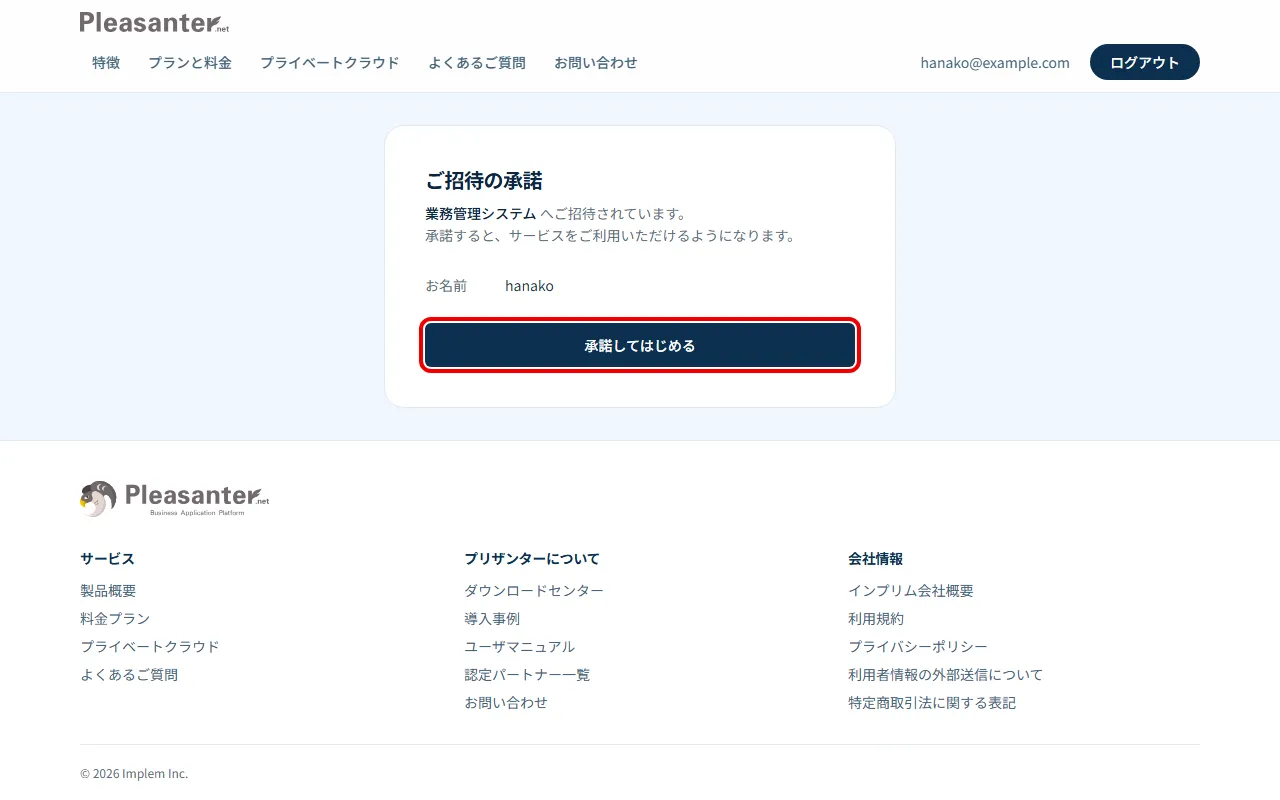Image resolution: width=1280 pixels, height=800 pixels.
Task: Click the hanako name value in the card
Action: click(x=529, y=286)
